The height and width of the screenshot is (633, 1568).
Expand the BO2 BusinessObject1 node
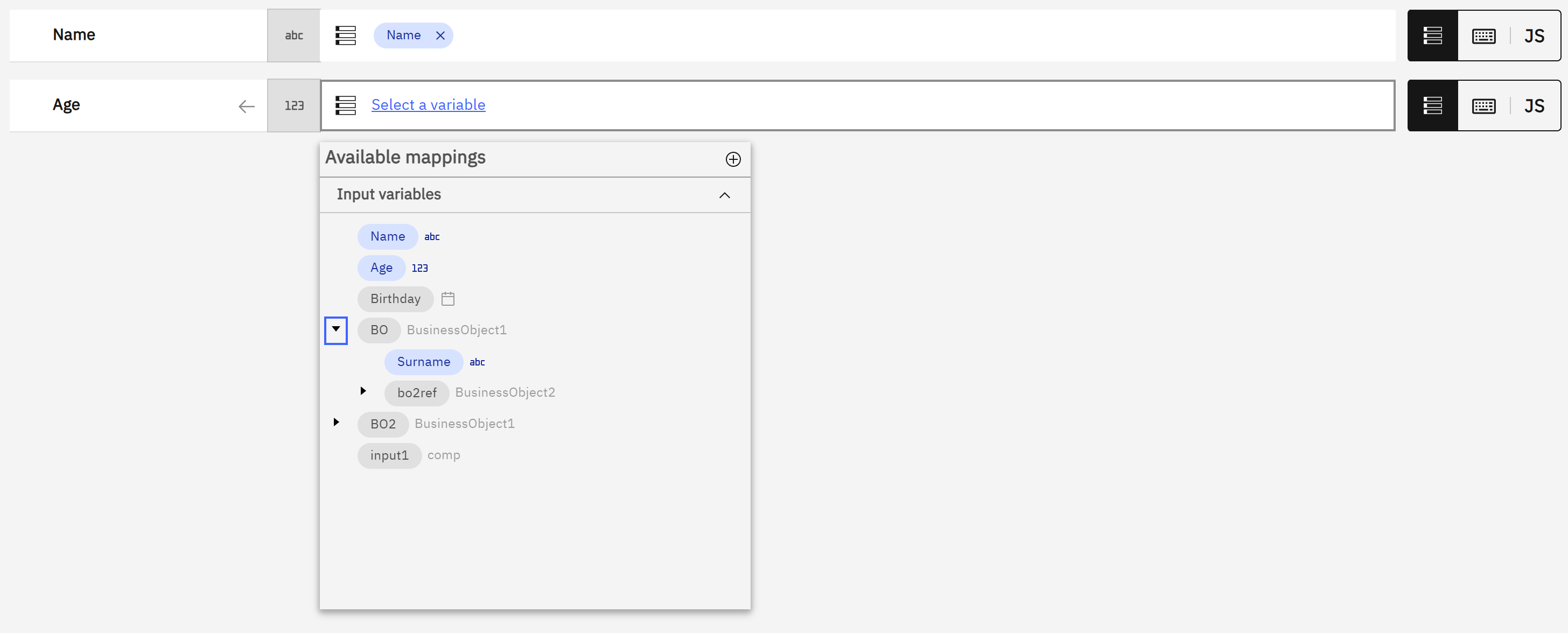(x=335, y=423)
